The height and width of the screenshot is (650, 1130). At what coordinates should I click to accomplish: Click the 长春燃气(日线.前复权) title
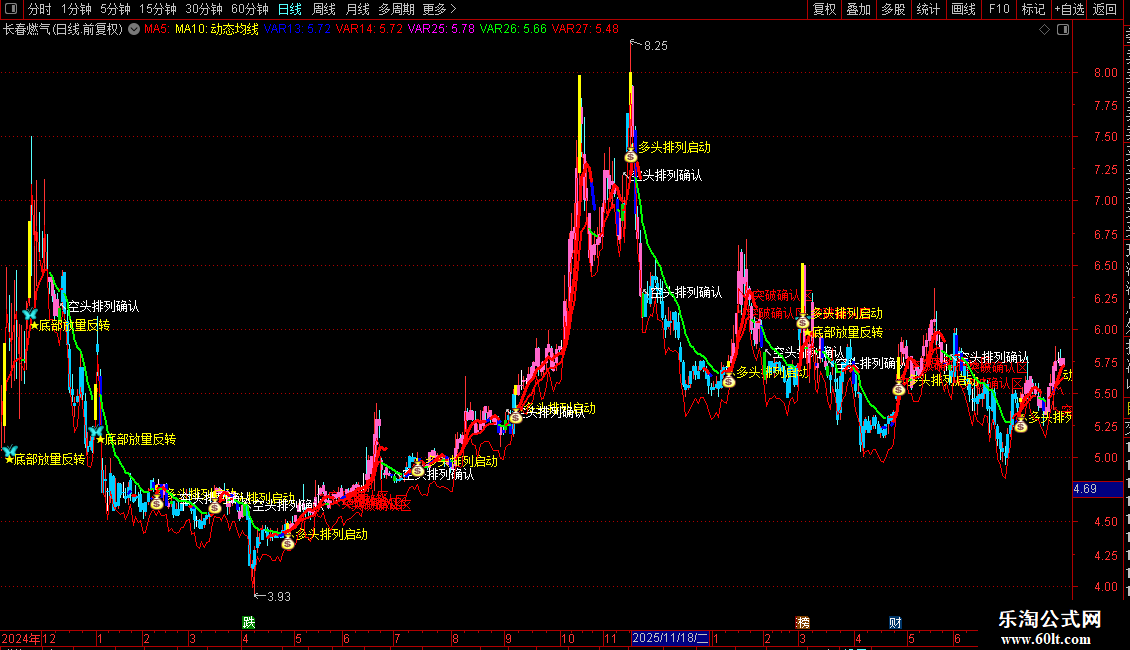63,30
